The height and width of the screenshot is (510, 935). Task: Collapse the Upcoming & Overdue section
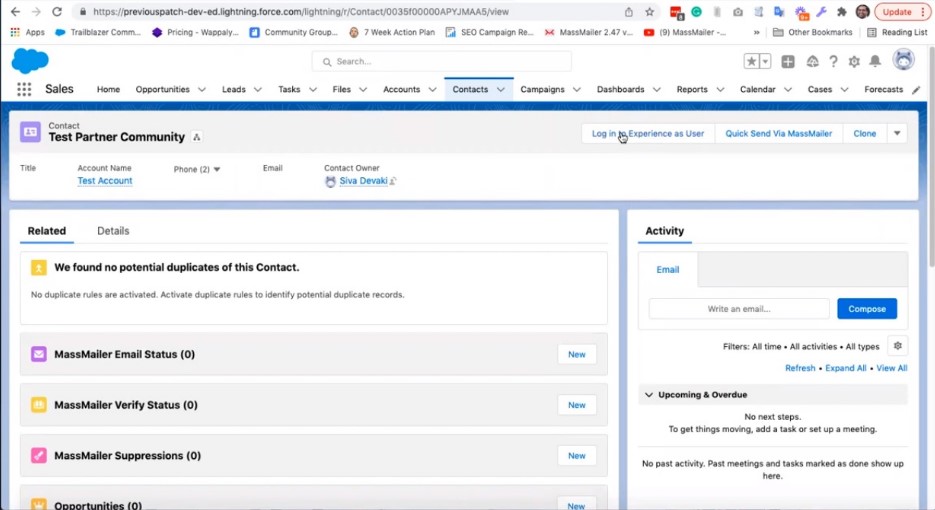649,395
